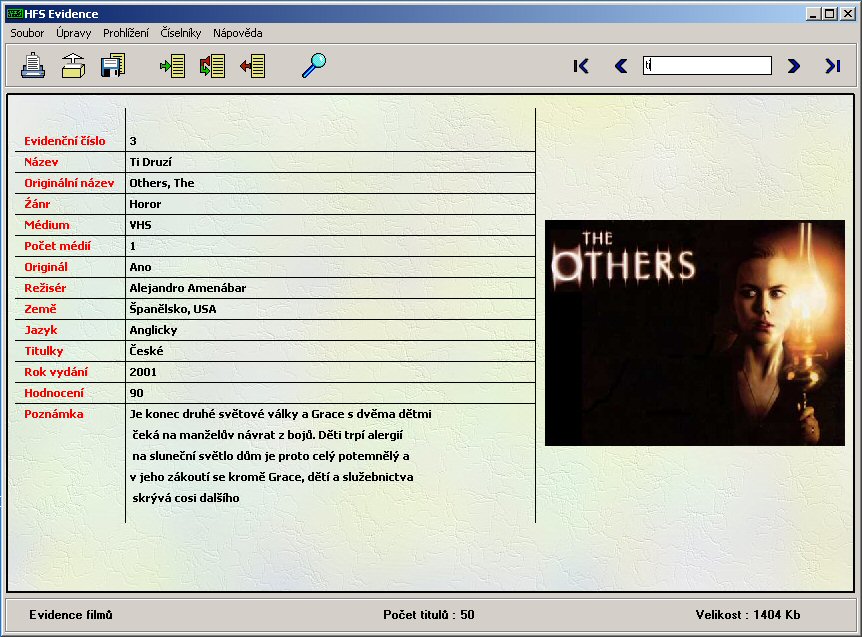Click the original title 'Others, The'
The width and height of the screenshot is (862, 637).
[162, 183]
